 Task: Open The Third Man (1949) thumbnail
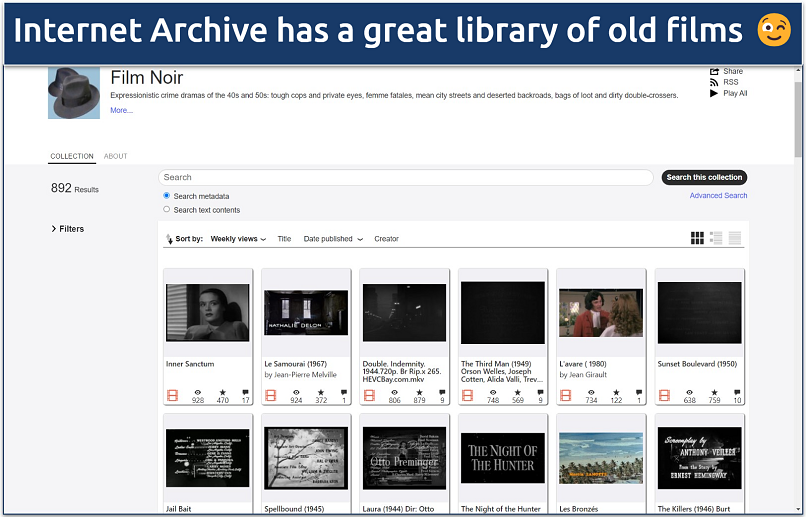click(x=503, y=312)
